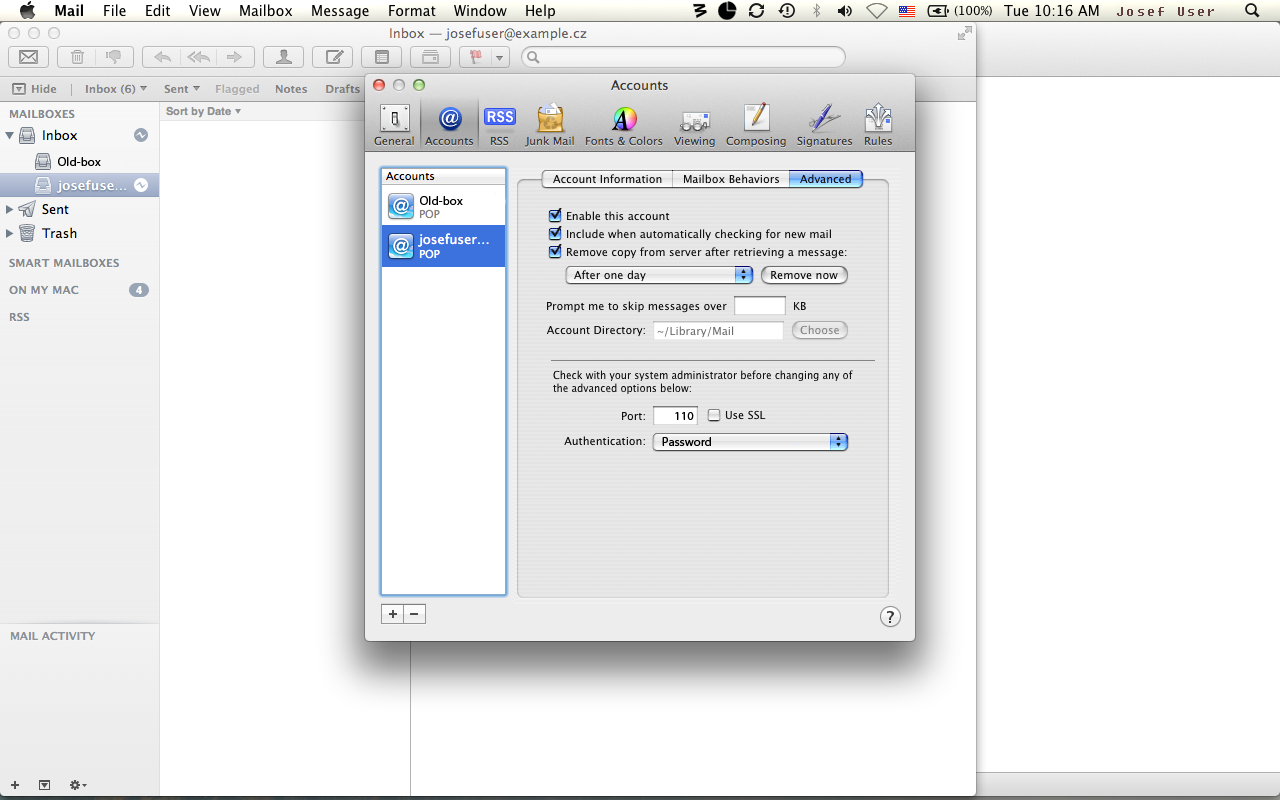The width and height of the screenshot is (1280, 800).
Task: Click the archive box toolbar icon
Action: pyautogui.click(x=430, y=57)
